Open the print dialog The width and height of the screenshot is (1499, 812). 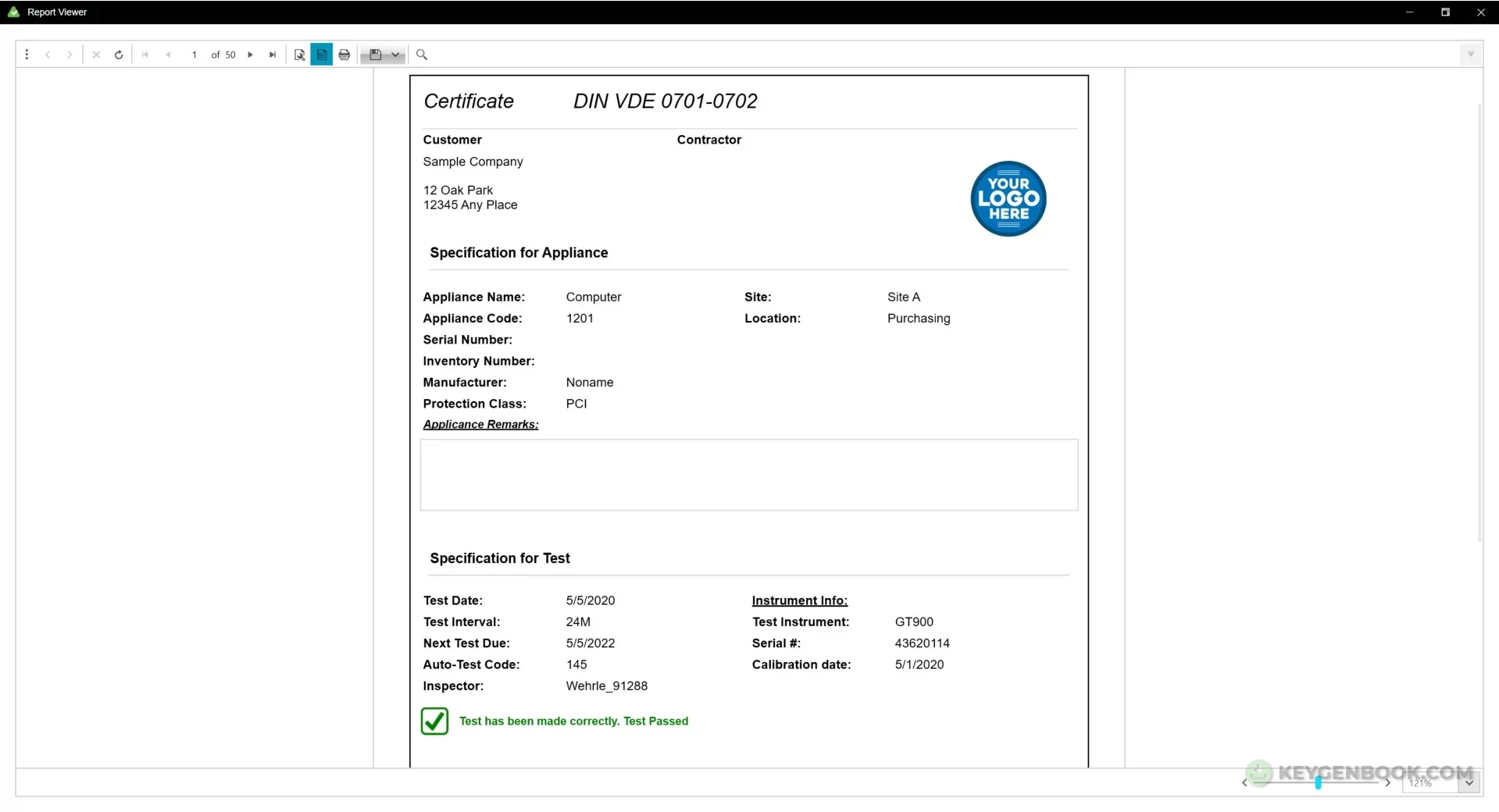pos(344,55)
